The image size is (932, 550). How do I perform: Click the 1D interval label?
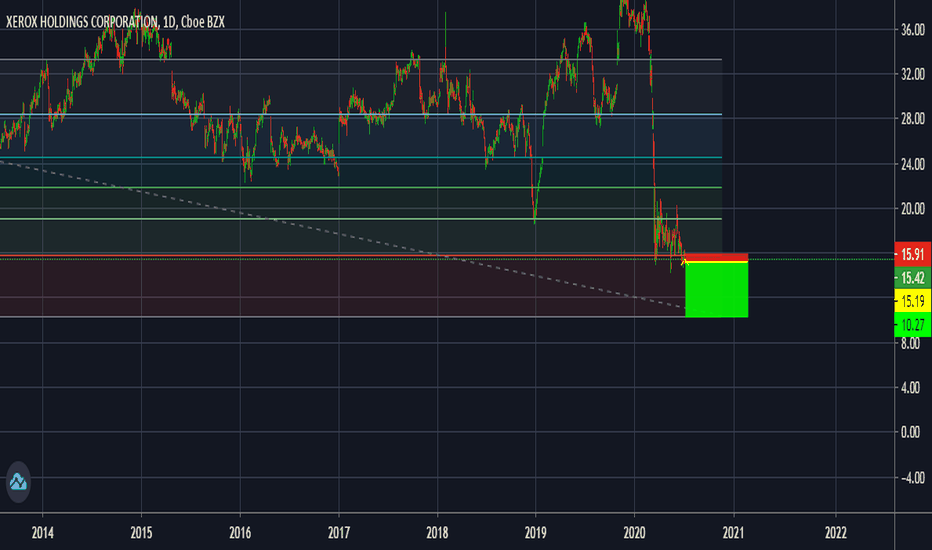coord(169,22)
